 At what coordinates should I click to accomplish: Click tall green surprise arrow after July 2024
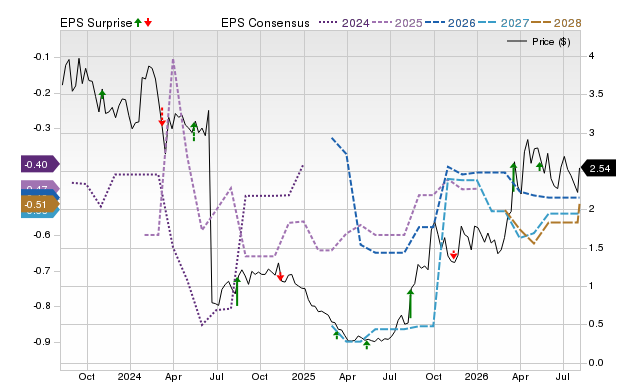(x=237, y=291)
